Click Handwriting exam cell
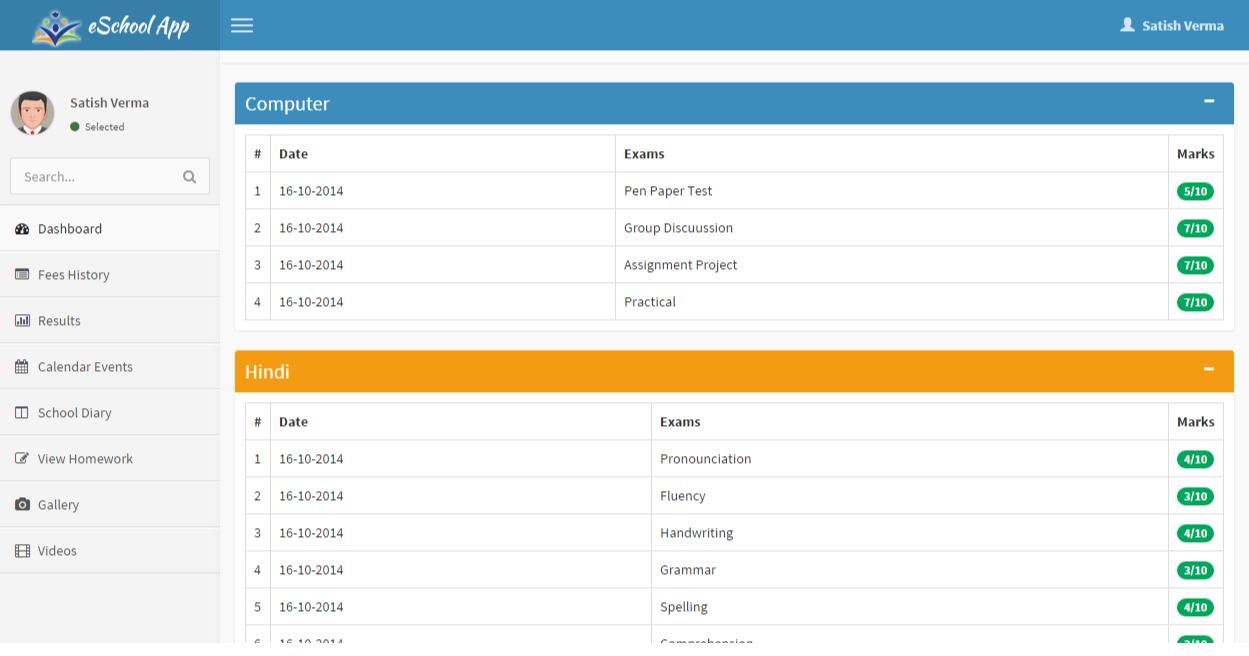1249x656 pixels. [909, 533]
